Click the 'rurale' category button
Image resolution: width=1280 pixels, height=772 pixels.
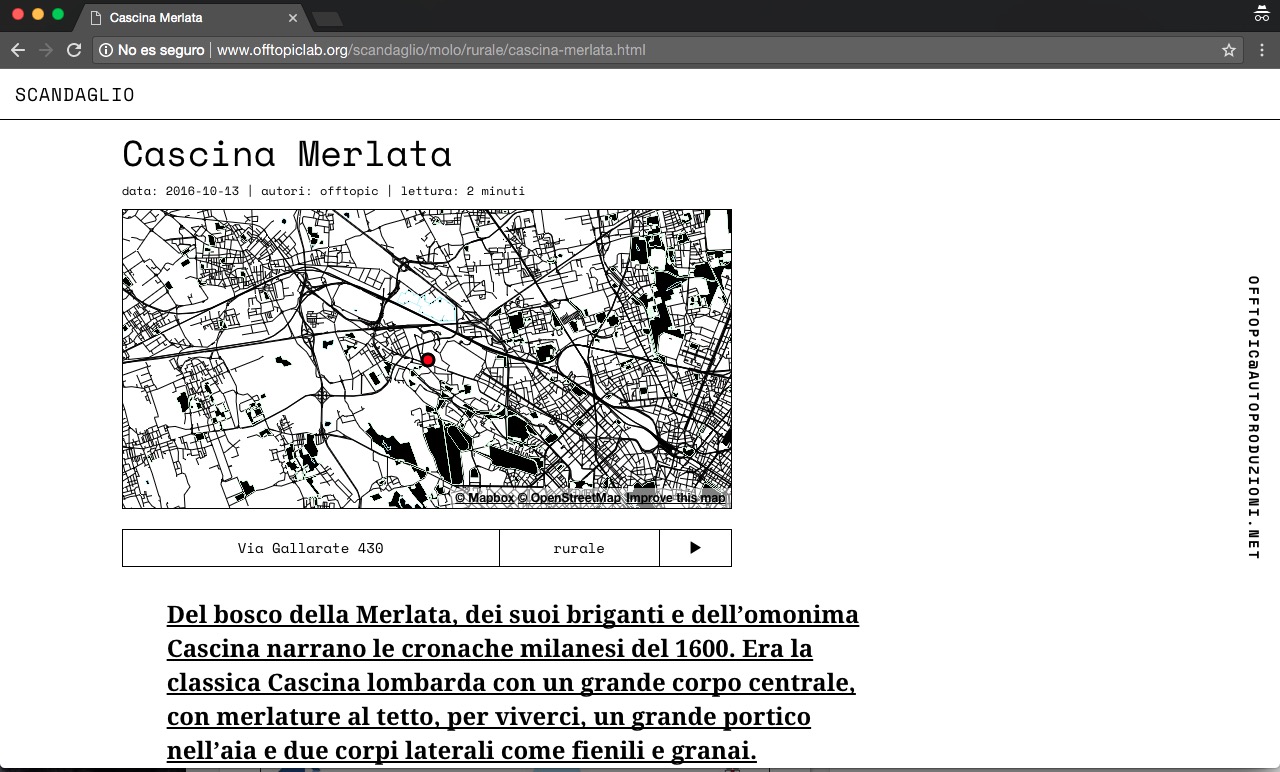[579, 548]
